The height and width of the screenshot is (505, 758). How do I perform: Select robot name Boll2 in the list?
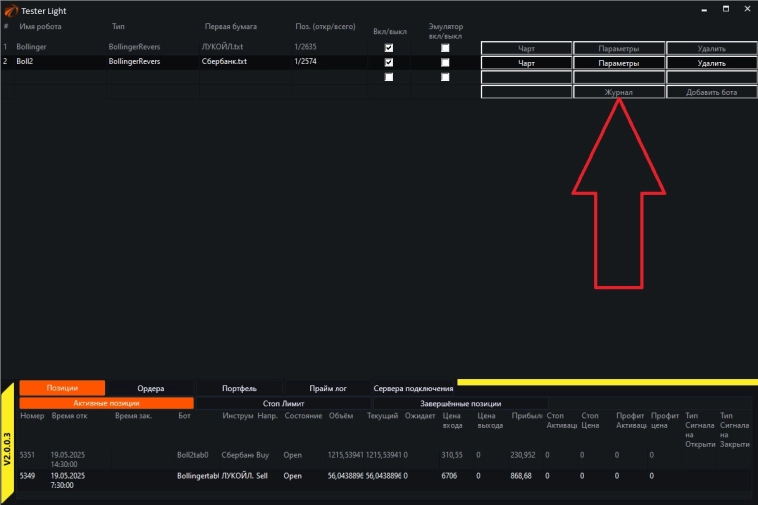pyautogui.click(x=25, y=61)
